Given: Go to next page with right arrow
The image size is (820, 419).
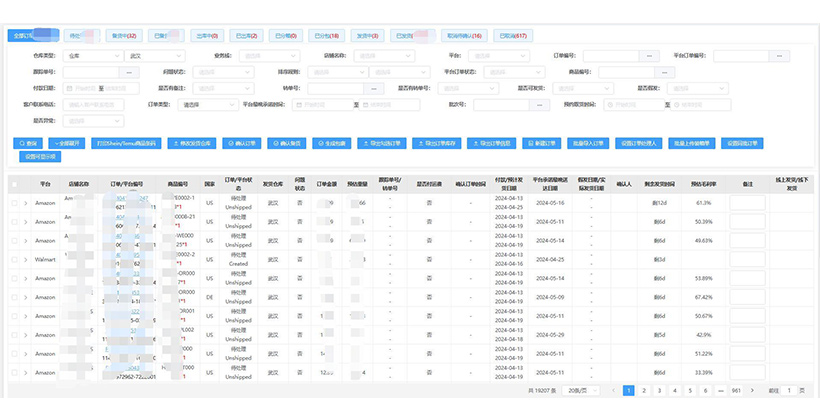Looking at the screenshot, I should (x=751, y=390).
